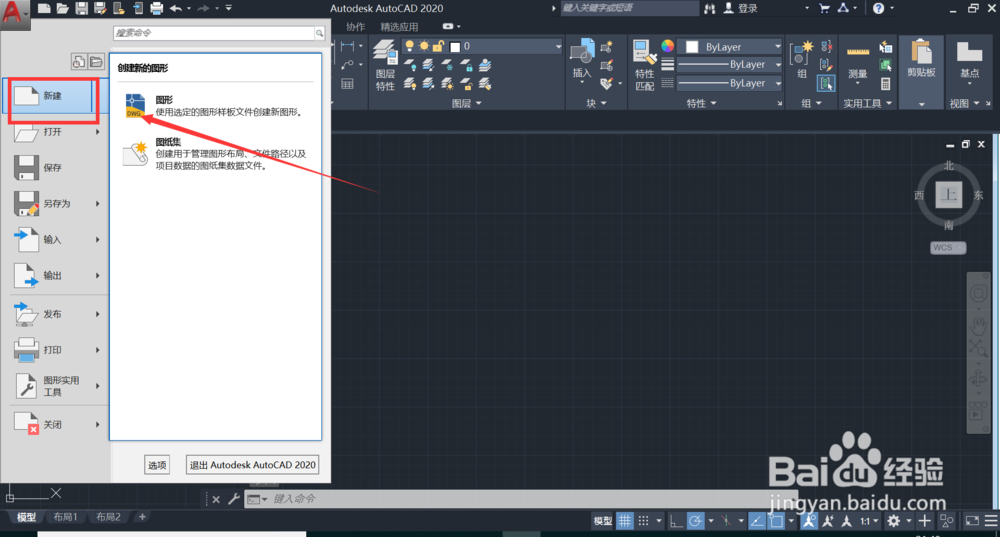Click the magnifier icon beside search commands
1000x537 pixels.
point(320,33)
